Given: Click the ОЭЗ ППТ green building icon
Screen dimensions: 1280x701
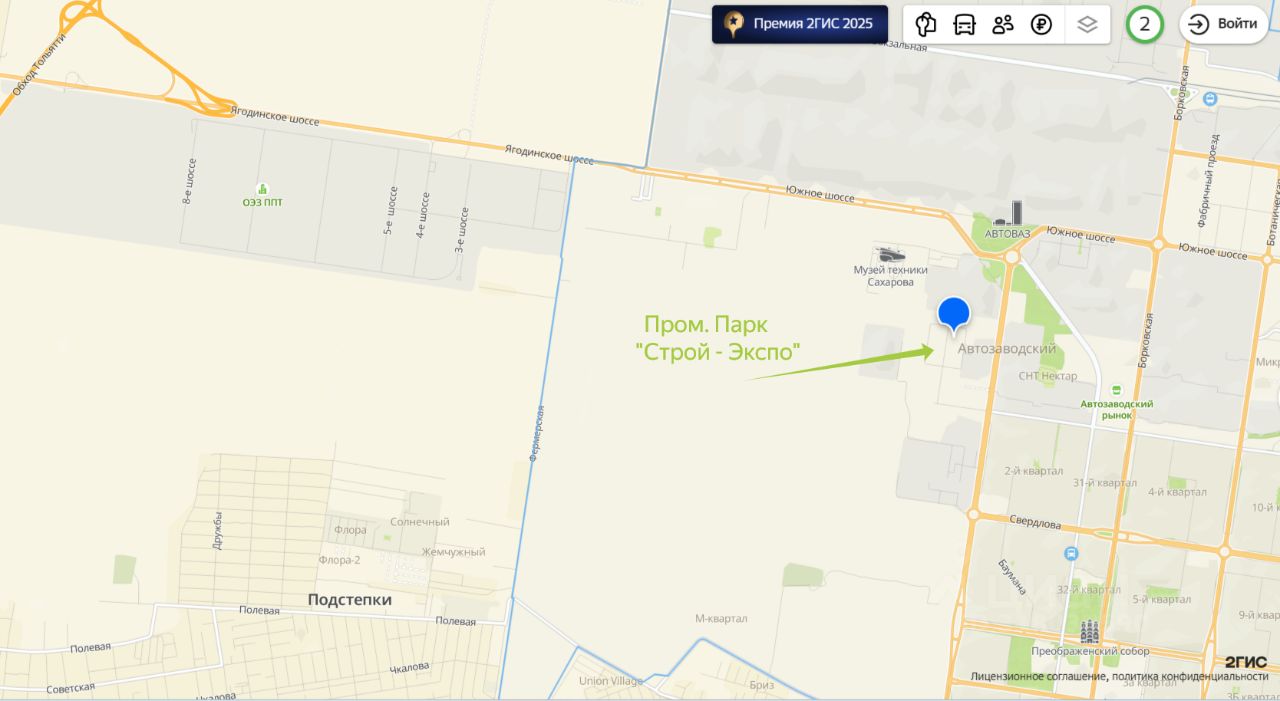Looking at the screenshot, I should (262, 189).
